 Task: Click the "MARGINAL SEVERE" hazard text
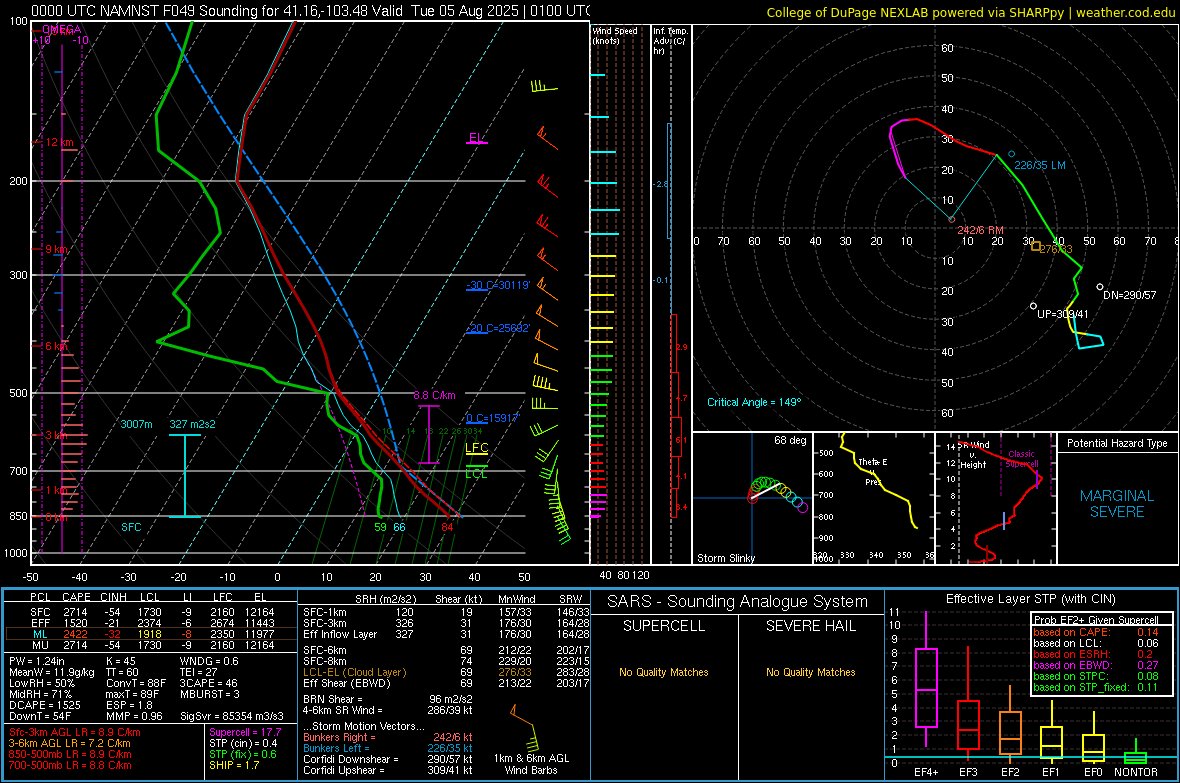(1117, 504)
